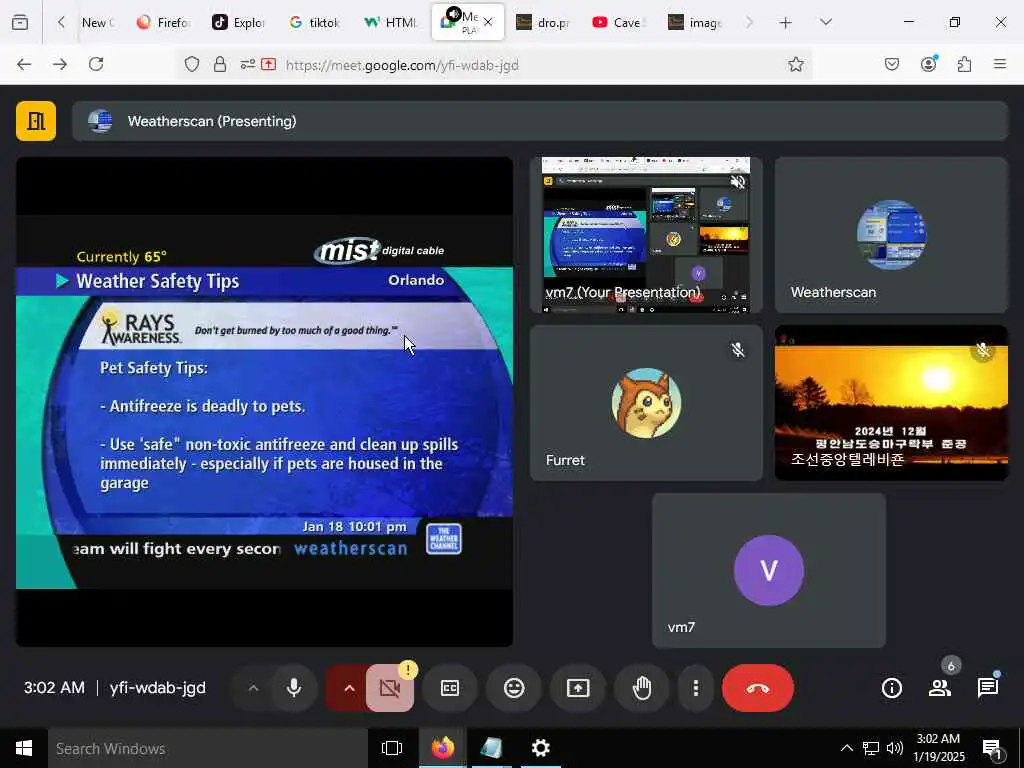The image size is (1024, 768).
Task: Open the volume control in system tray
Action: coord(895,748)
